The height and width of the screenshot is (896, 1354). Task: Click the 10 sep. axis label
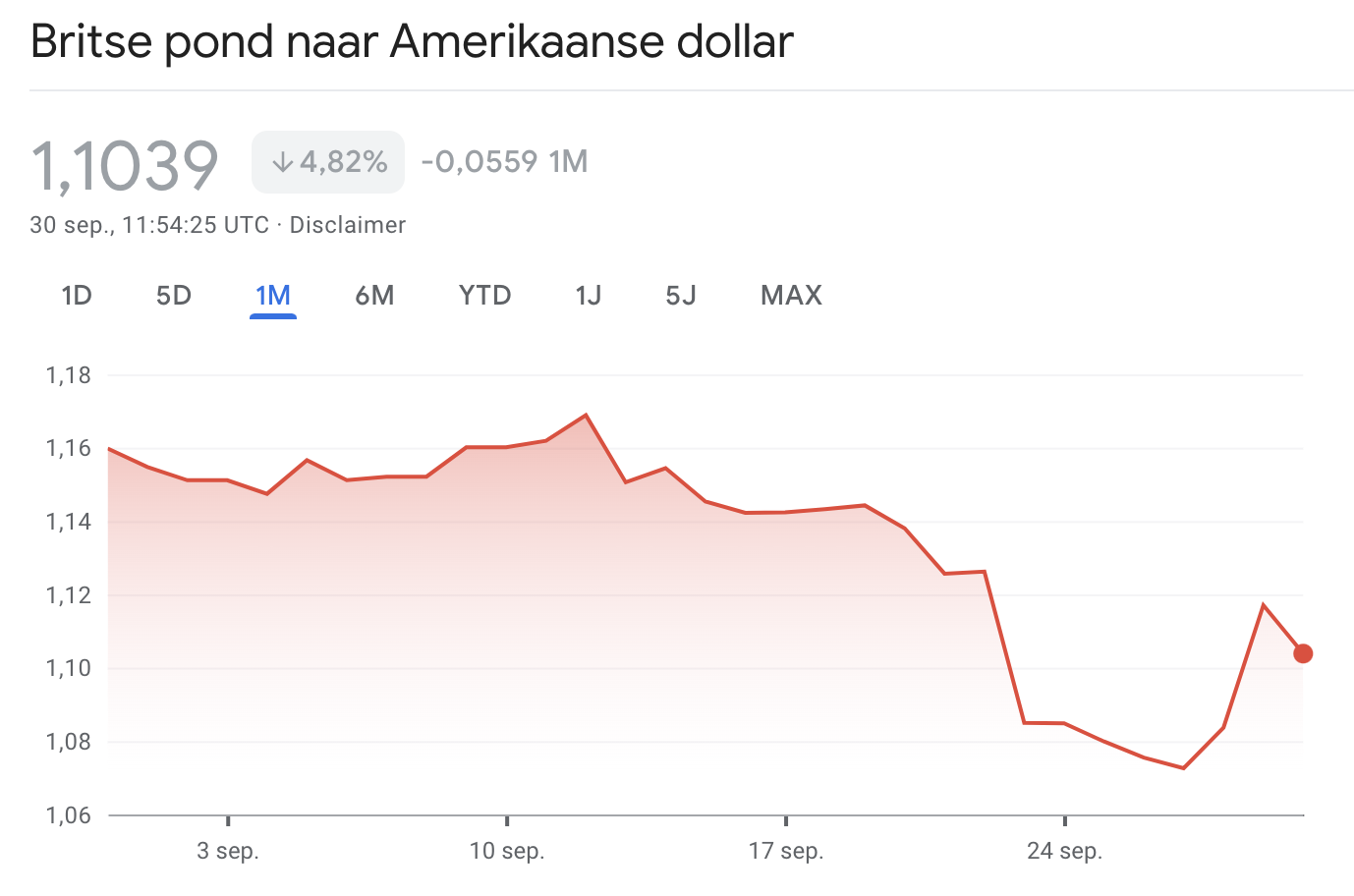tap(507, 851)
